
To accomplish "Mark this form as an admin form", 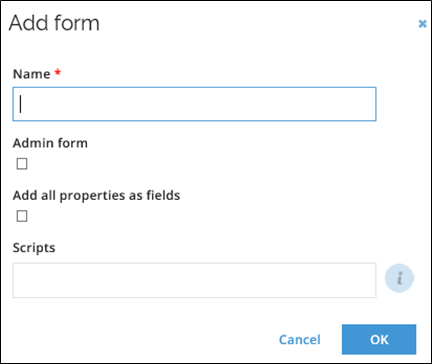I will pos(22,164).
